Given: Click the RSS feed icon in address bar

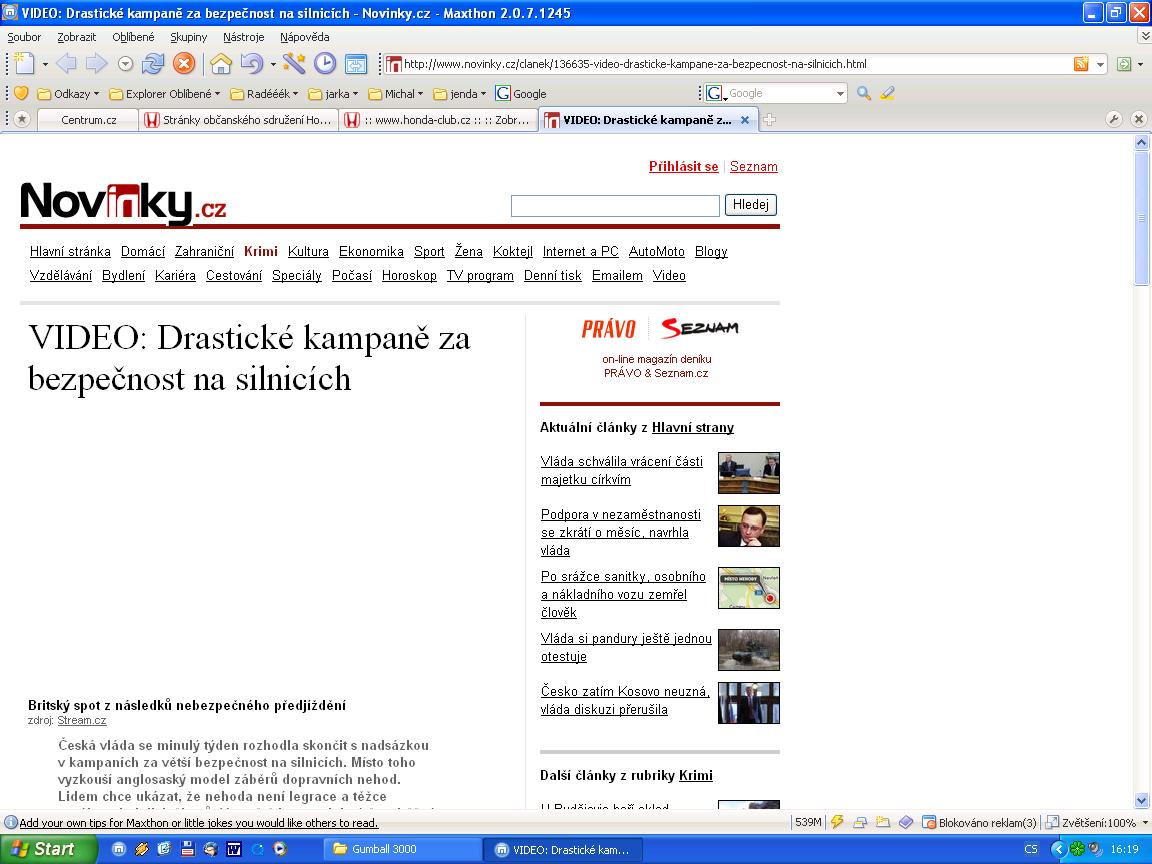Looking at the screenshot, I should (1081, 64).
